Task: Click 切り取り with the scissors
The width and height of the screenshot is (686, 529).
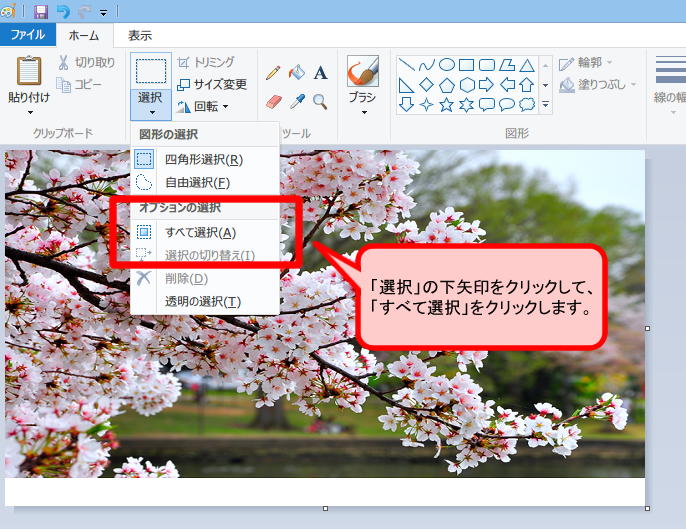Action: (x=87, y=63)
